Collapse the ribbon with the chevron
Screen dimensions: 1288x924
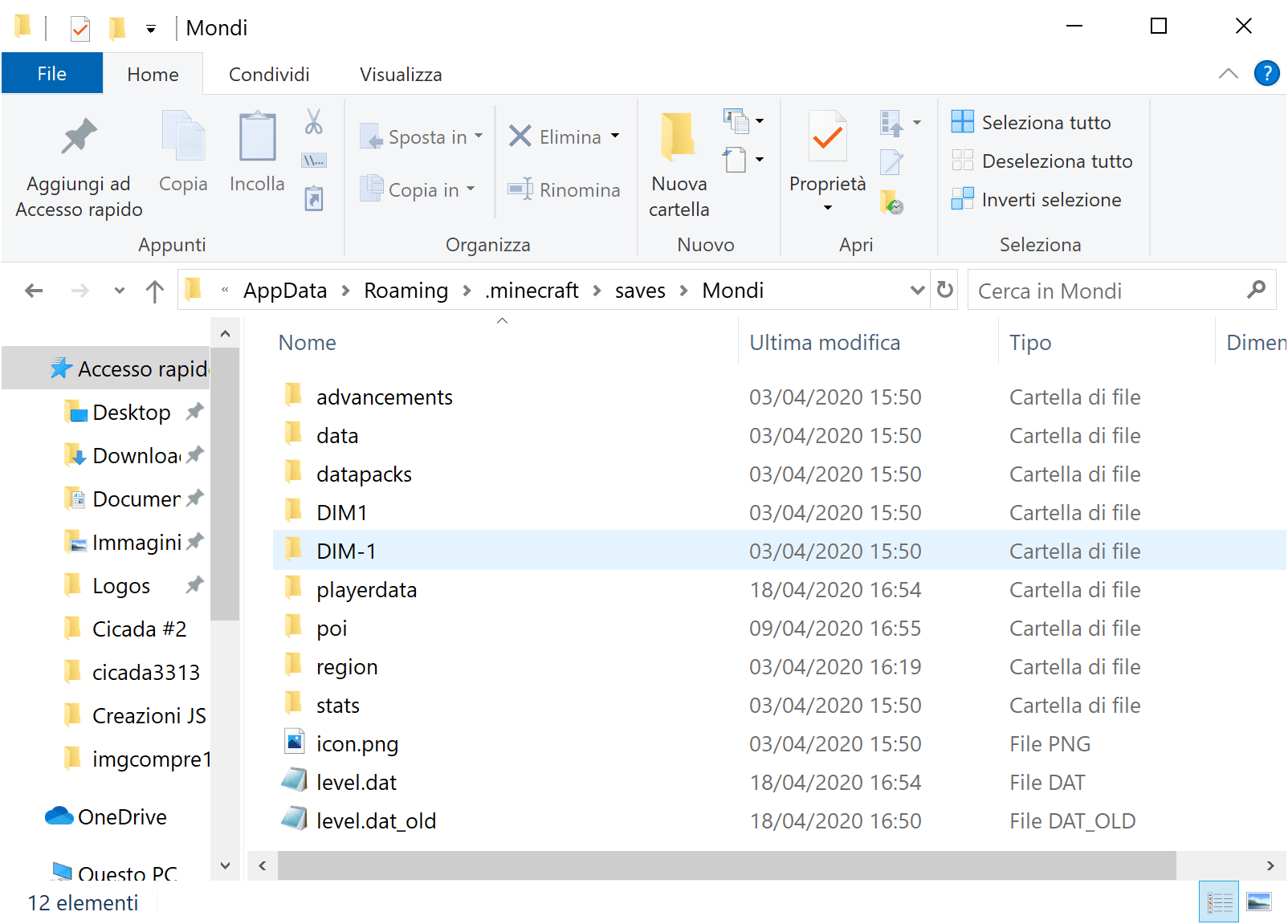pyautogui.click(x=1228, y=74)
